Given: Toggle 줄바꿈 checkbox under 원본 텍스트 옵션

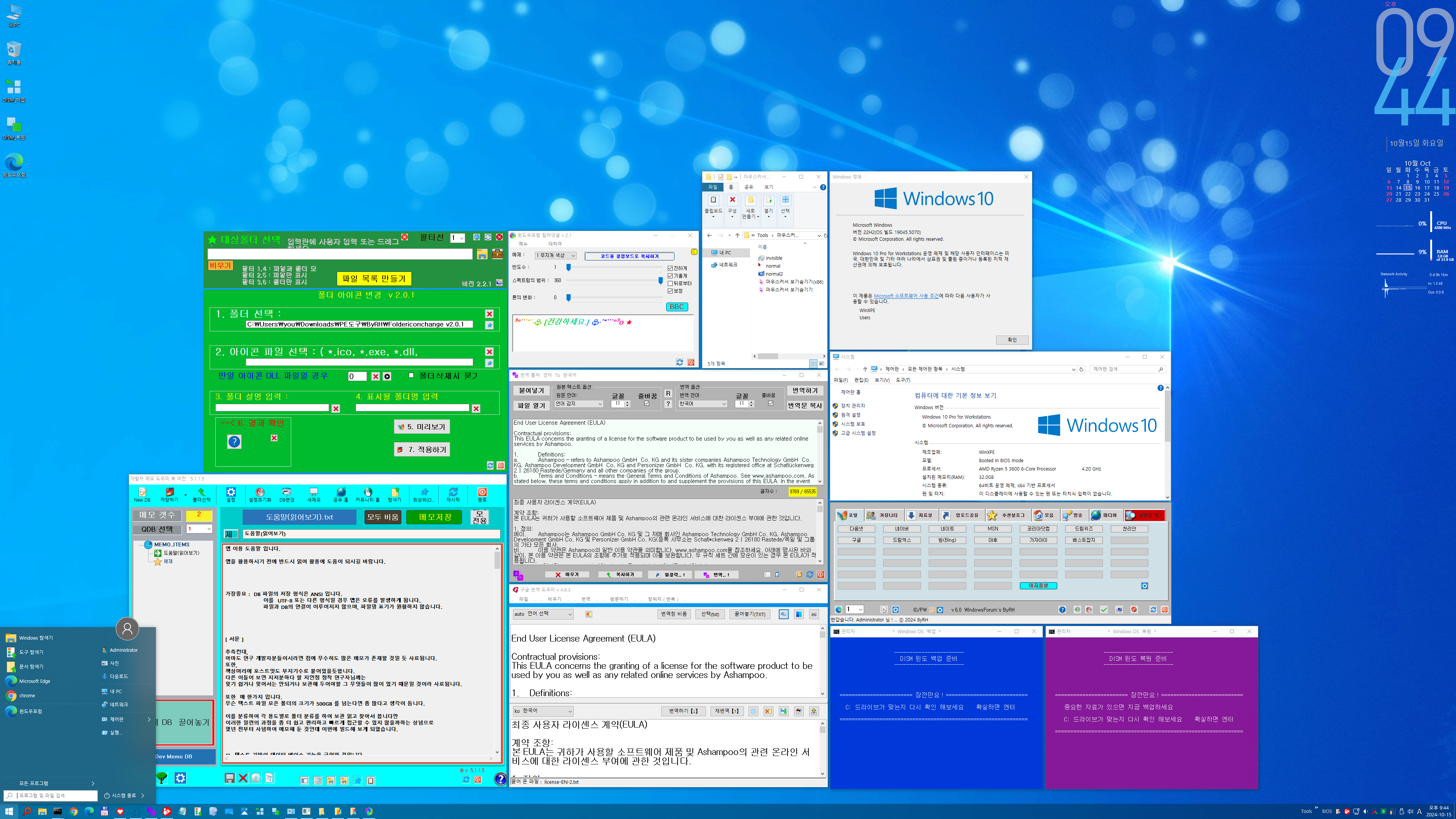Looking at the screenshot, I should coord(646,403).
